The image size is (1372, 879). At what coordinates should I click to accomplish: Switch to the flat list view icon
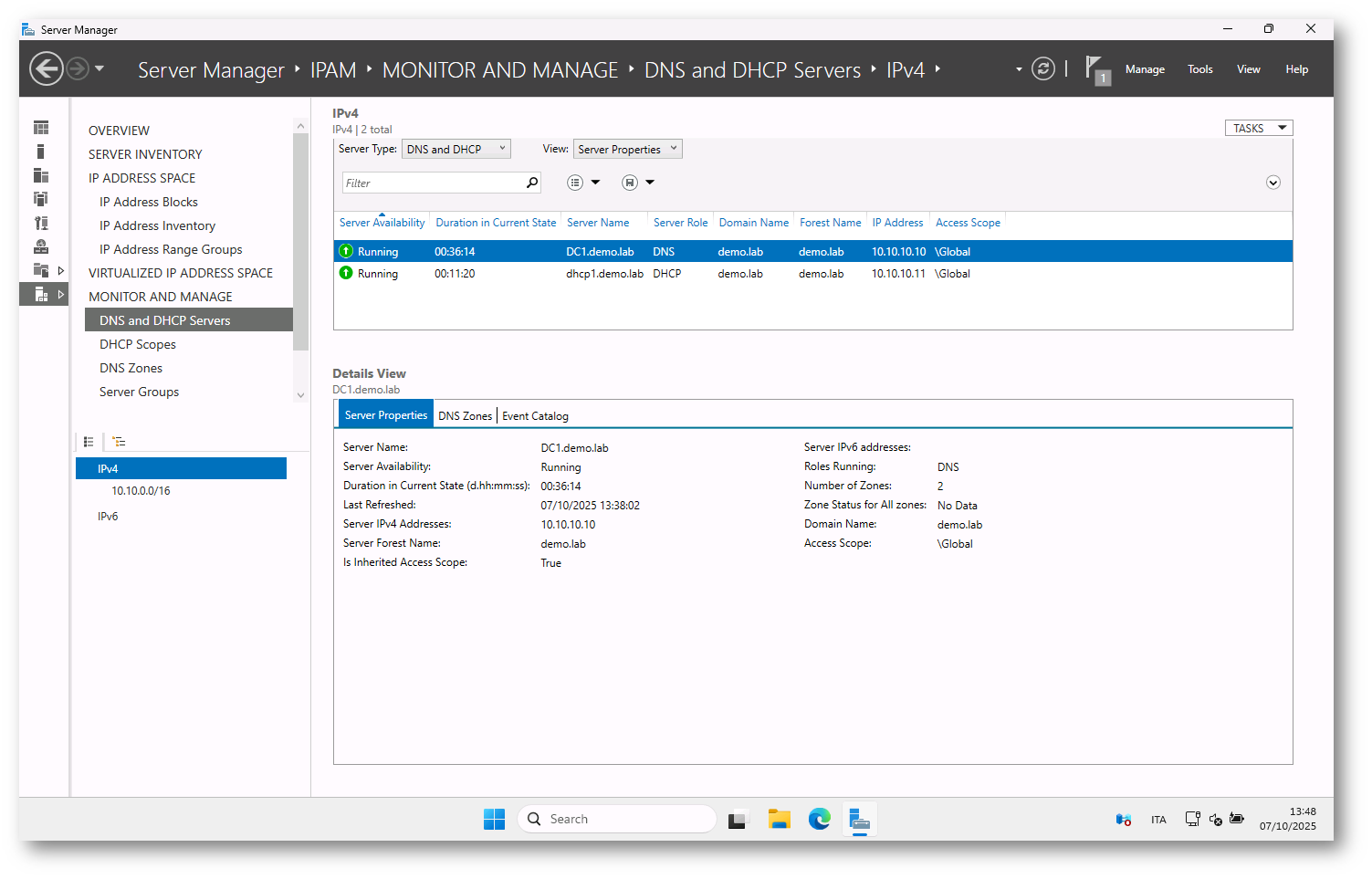pyautogui.click(x=89, y=442)
